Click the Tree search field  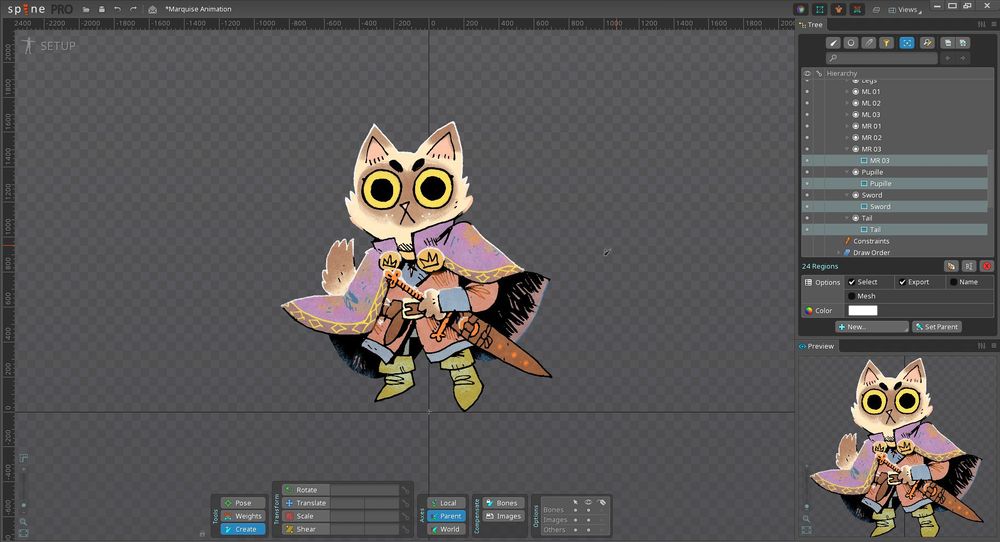point(881,58)
